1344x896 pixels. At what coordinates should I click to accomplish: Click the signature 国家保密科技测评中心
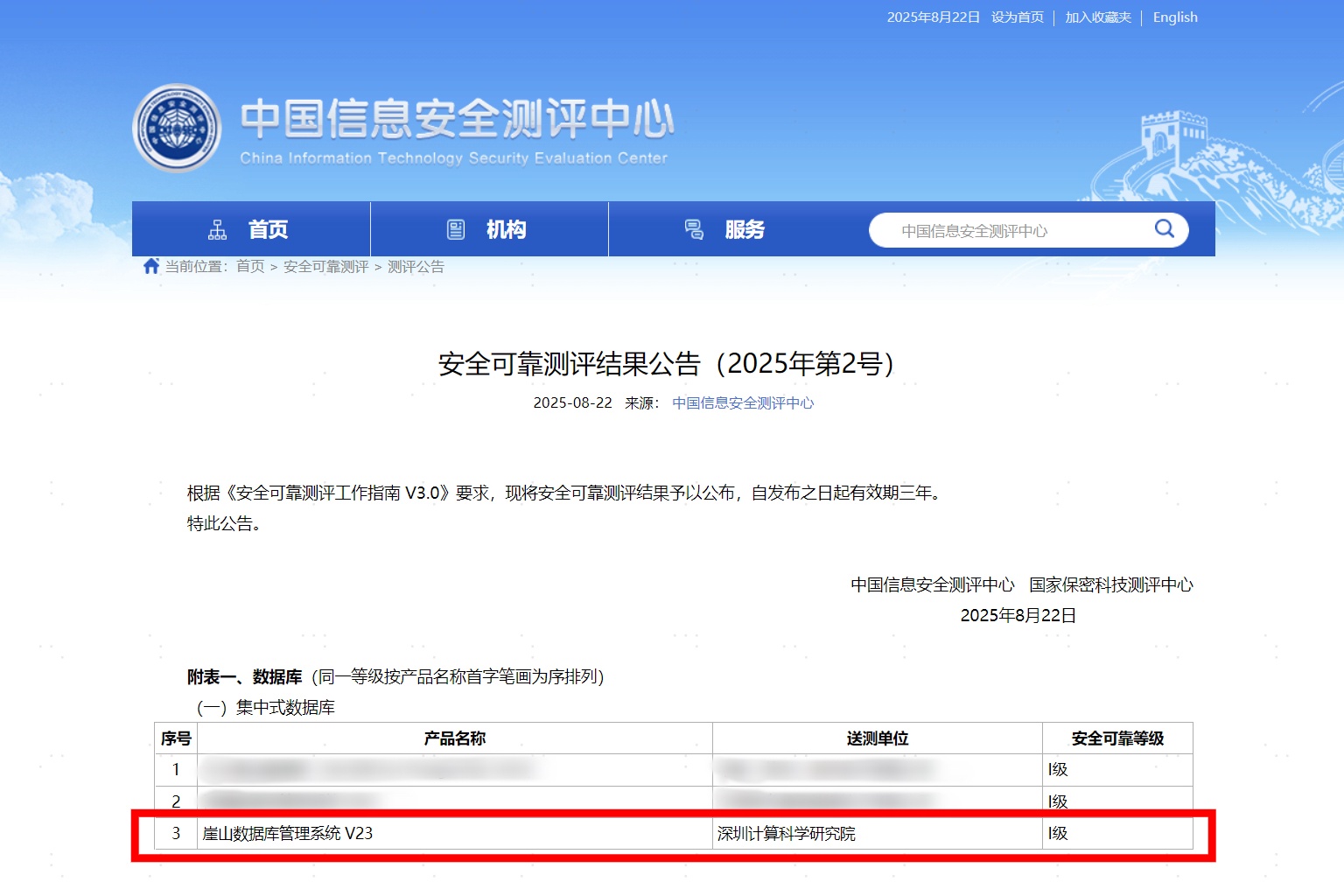click(x=1111, y=585)
